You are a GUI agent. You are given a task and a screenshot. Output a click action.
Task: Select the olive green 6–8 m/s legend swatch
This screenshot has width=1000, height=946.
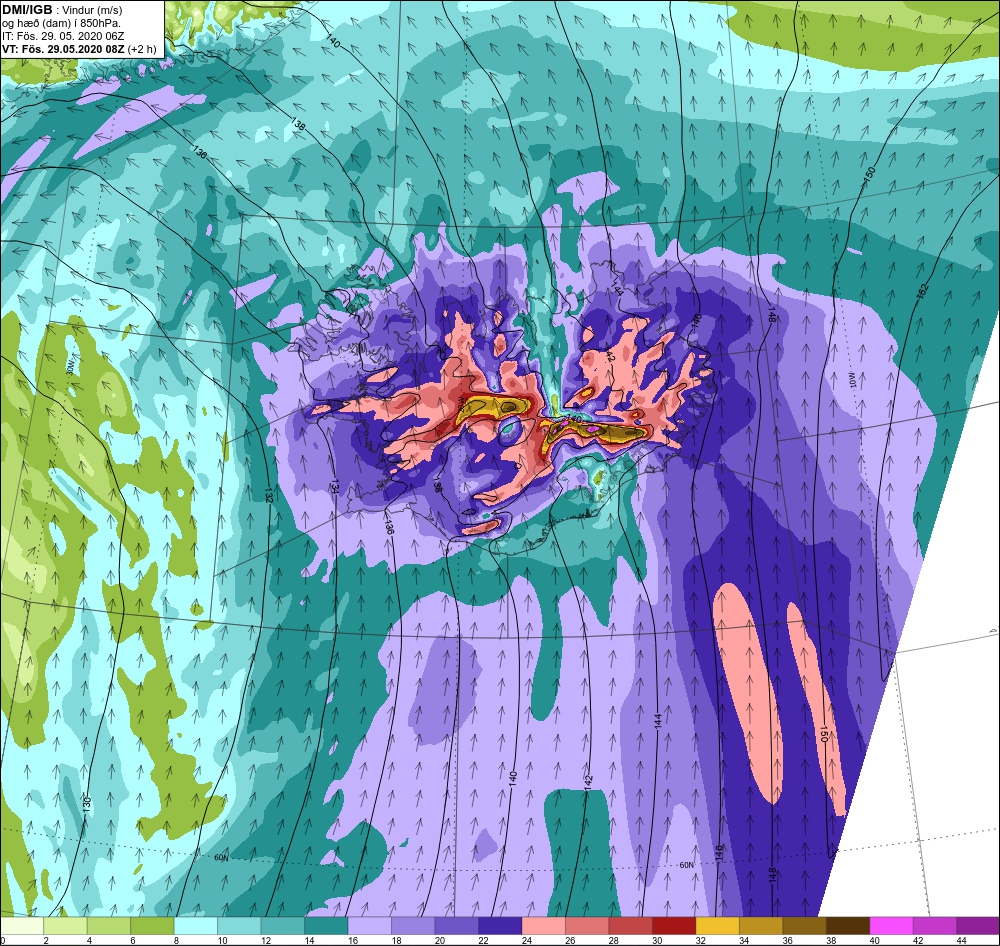(152, 926)
